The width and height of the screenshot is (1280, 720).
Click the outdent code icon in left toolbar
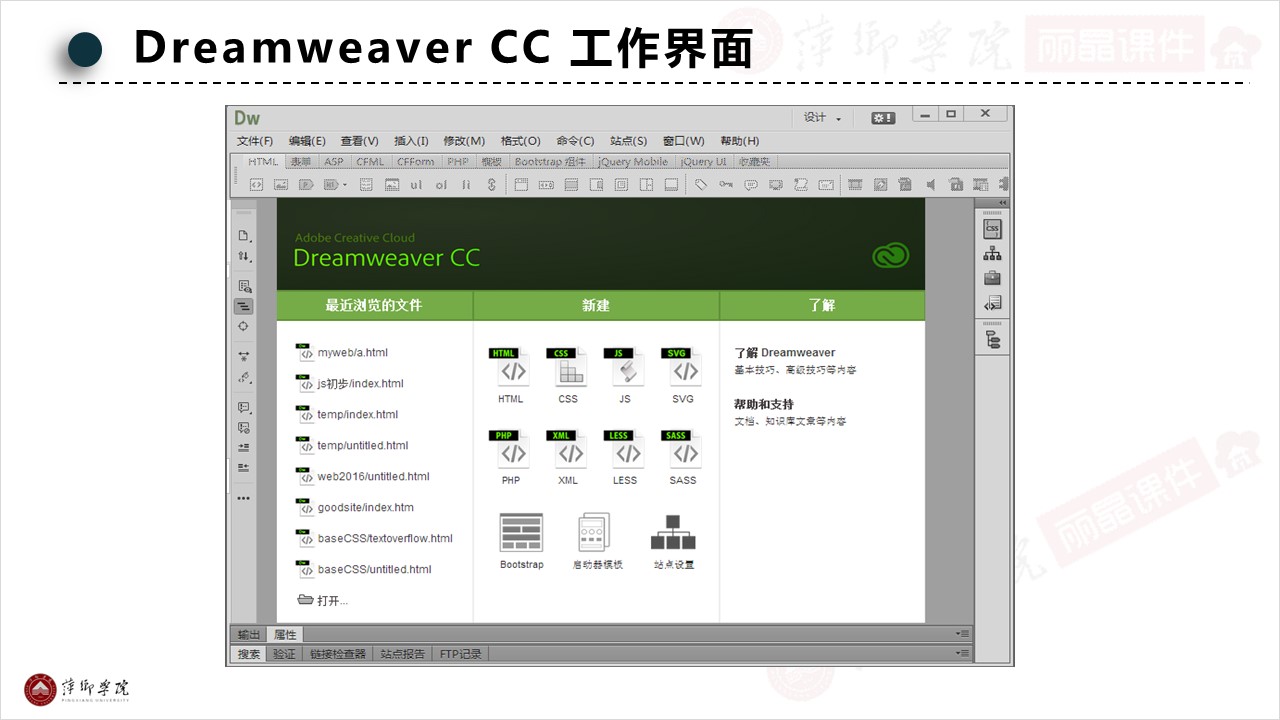(243, 467)
